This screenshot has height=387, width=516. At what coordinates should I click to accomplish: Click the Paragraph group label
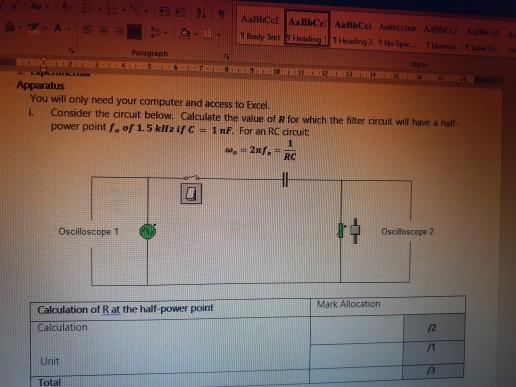[150, 53]
